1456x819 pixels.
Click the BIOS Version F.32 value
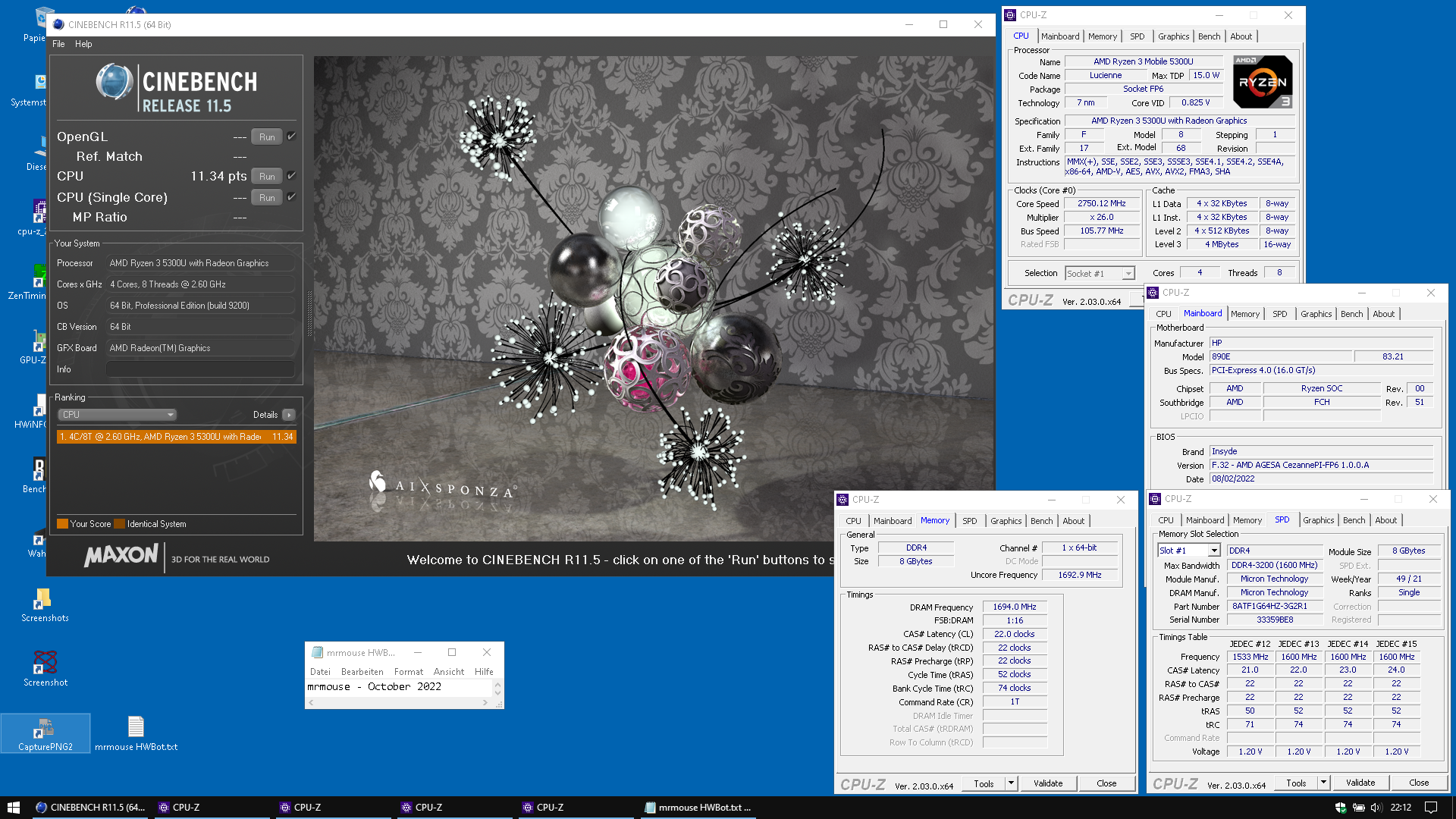1321,465
